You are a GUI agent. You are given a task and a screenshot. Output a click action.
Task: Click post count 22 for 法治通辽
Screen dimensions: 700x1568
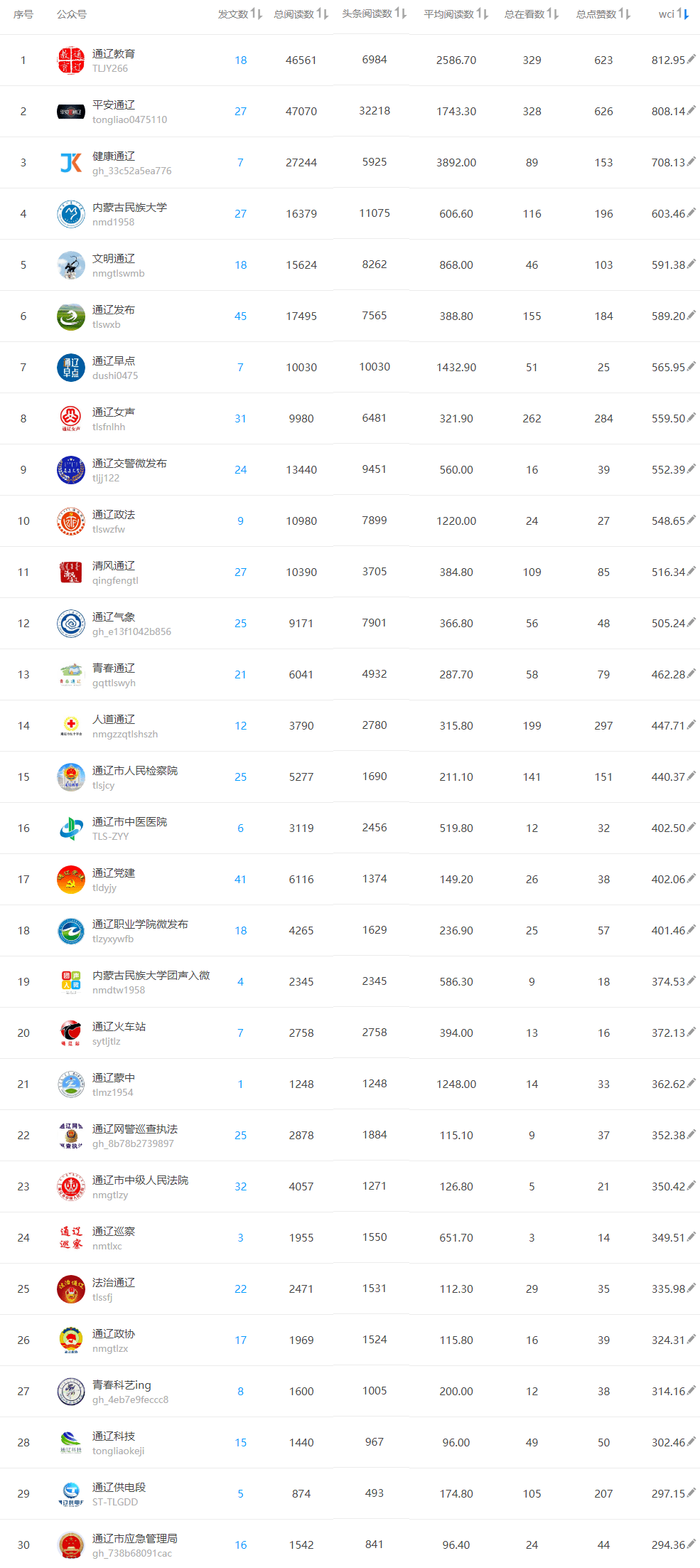click(241, 1289)
